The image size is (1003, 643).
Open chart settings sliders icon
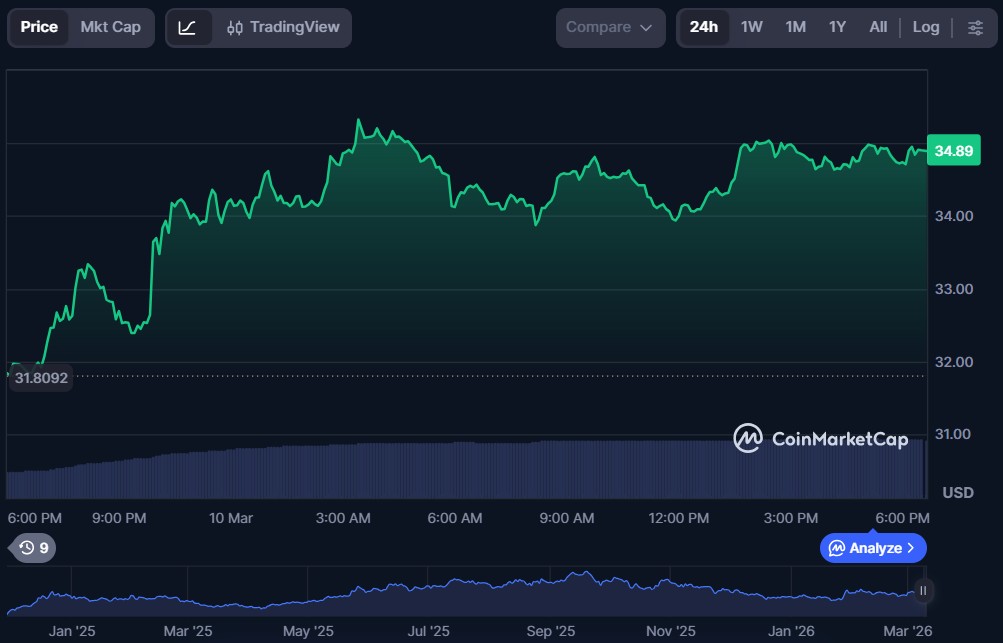pyautogui.click(x=975, y=28)
